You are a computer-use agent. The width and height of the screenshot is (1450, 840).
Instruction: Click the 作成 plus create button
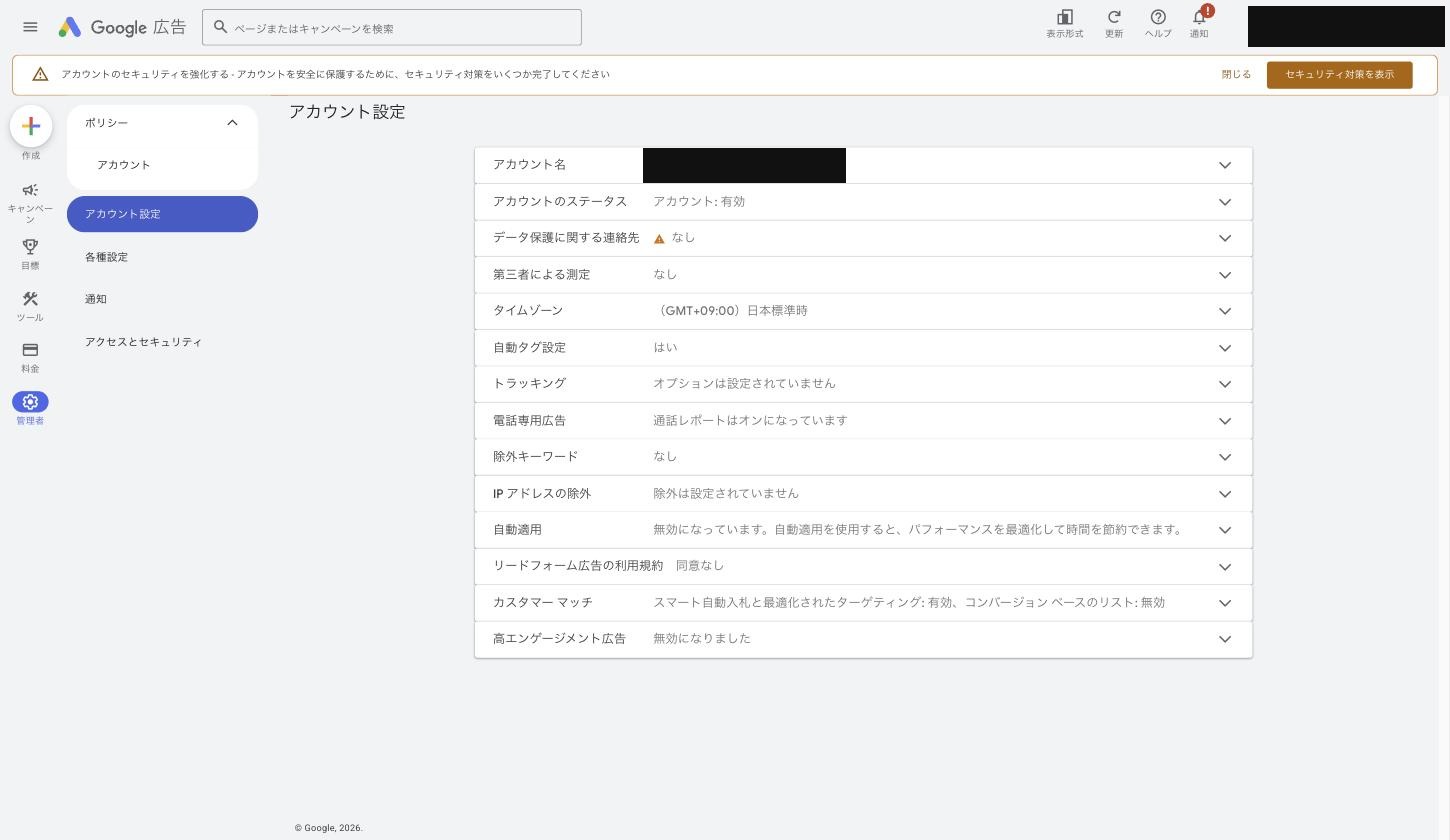(31, 126)
